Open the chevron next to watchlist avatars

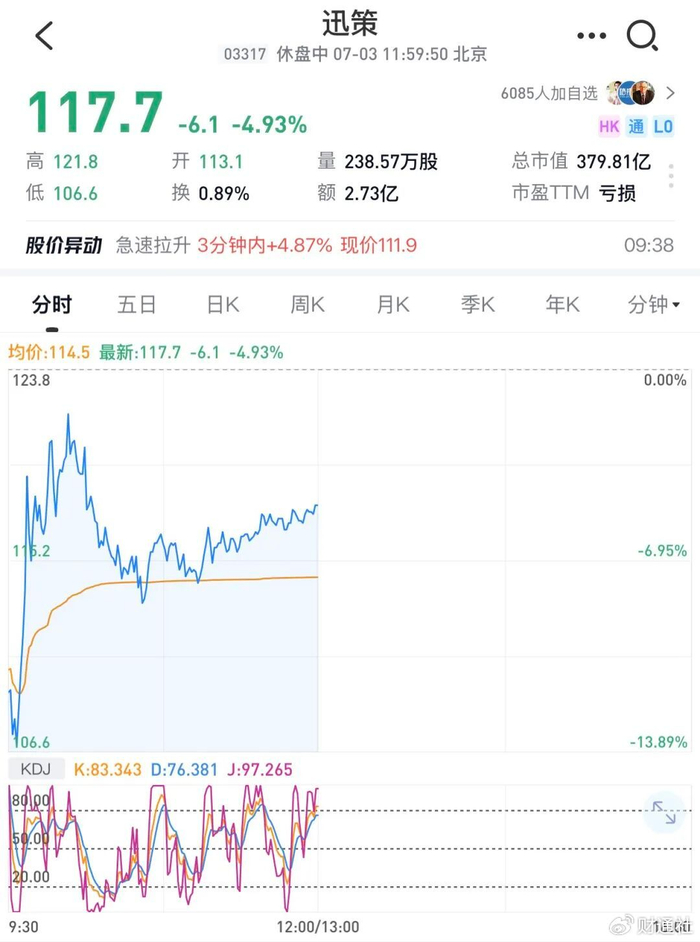[x=671, y=93]
